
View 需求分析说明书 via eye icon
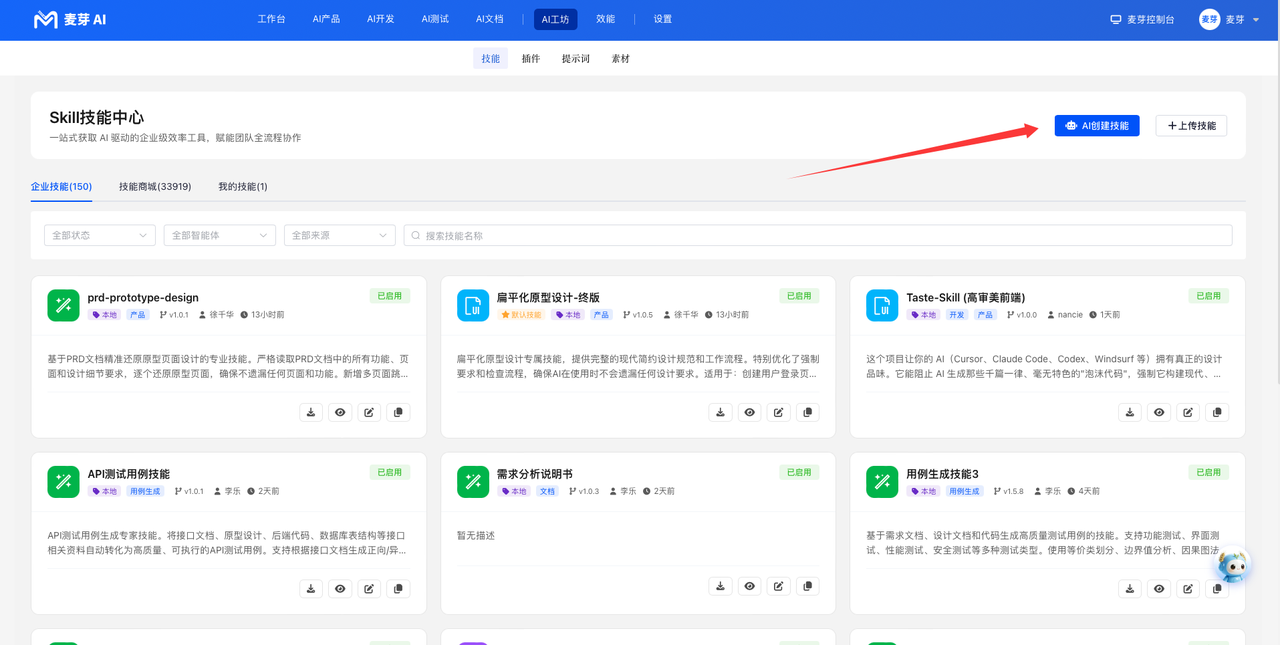pyautogui.click(x=749, y=586)
